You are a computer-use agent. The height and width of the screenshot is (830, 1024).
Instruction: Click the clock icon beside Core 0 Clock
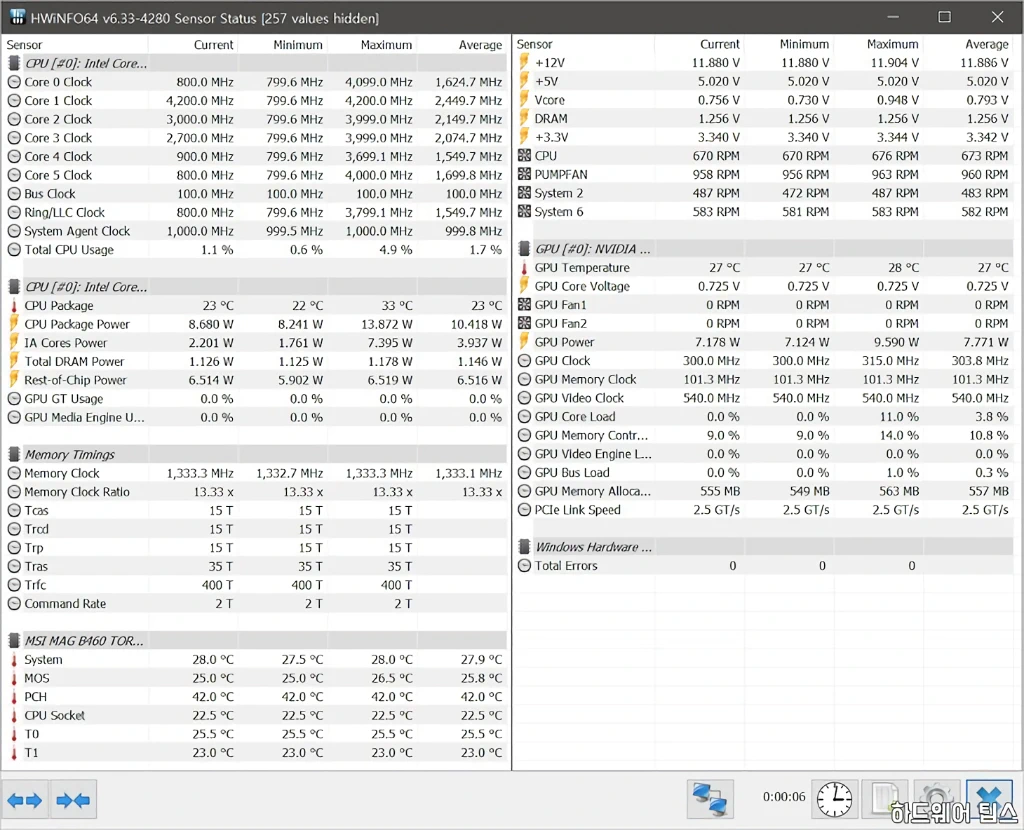pos(14,82)
